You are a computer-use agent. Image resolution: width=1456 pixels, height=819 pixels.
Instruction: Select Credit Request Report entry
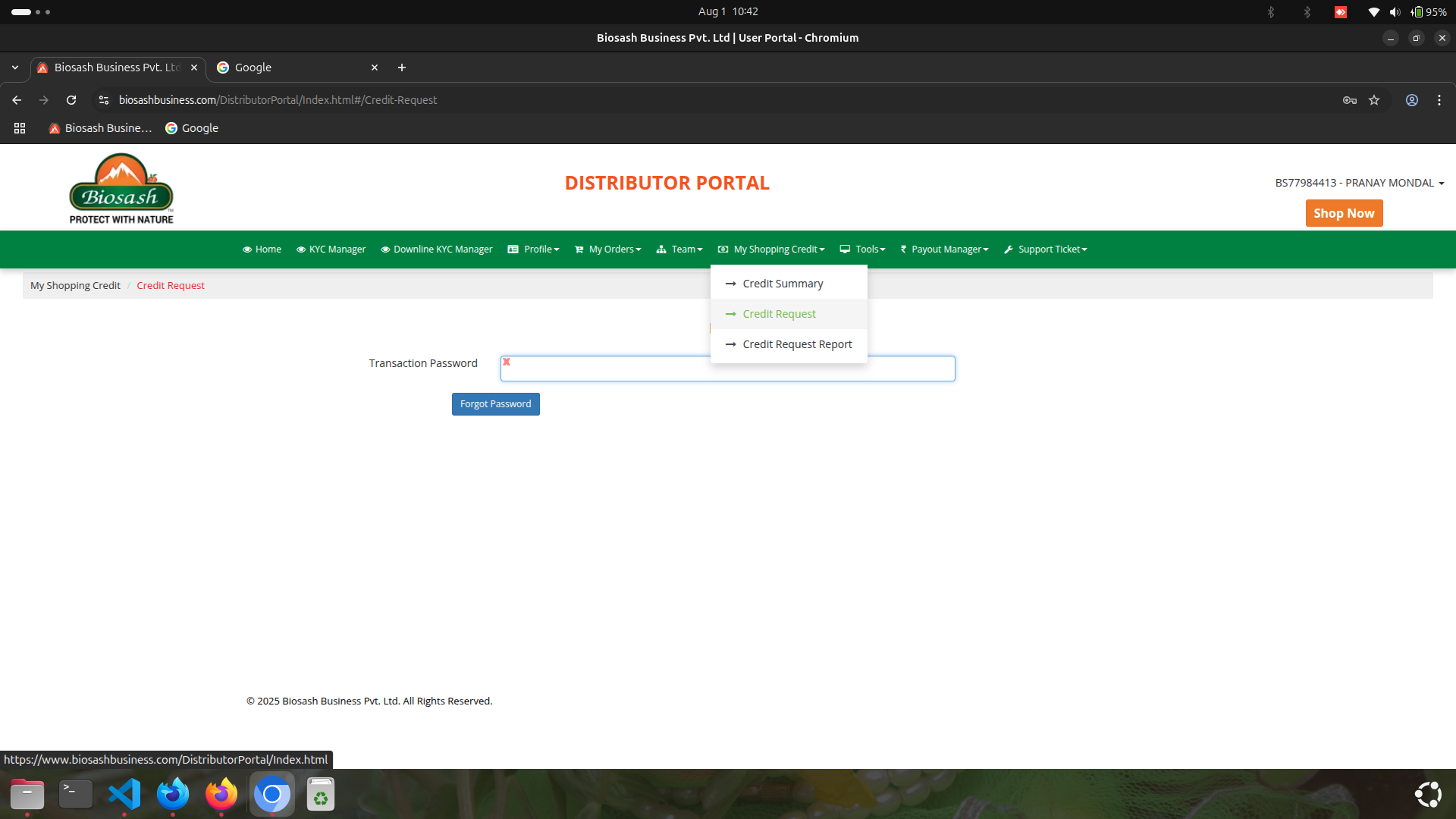point(789,344)
